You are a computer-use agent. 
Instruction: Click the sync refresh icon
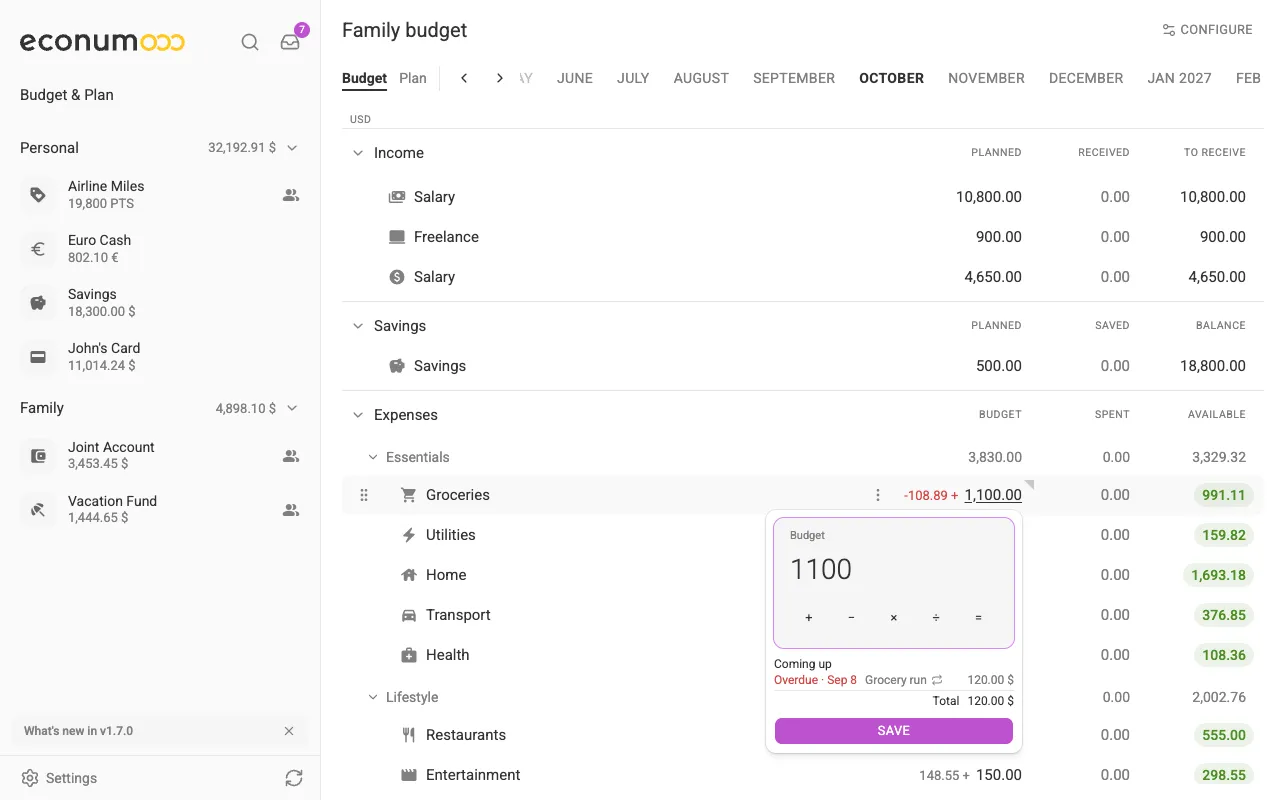click(x=293, y=777)
